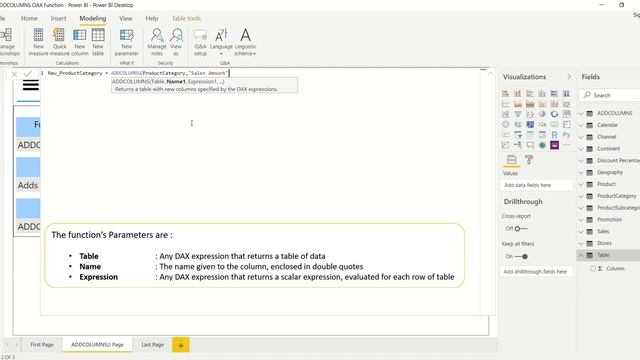
Task: Expand the ADDCOLUMNS table in Fields
Action: (581, 113)
